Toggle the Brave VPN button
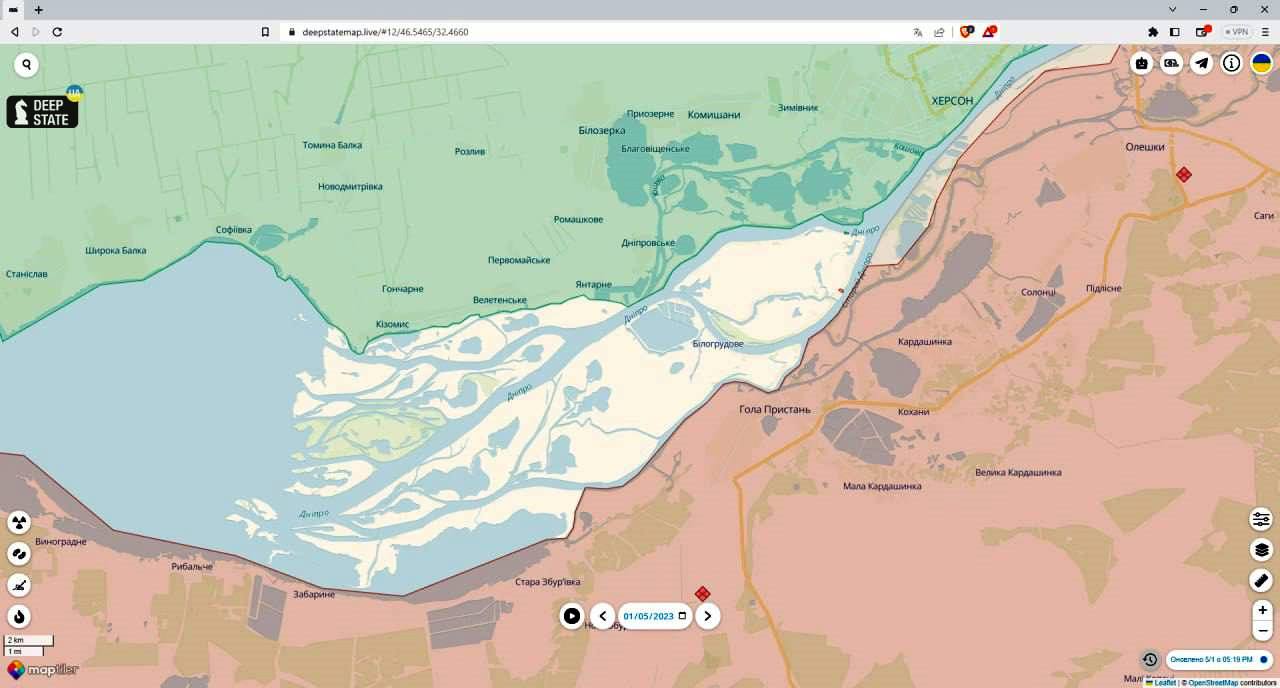This screenshot has width=1280, height=688. tap(1236, 32)
